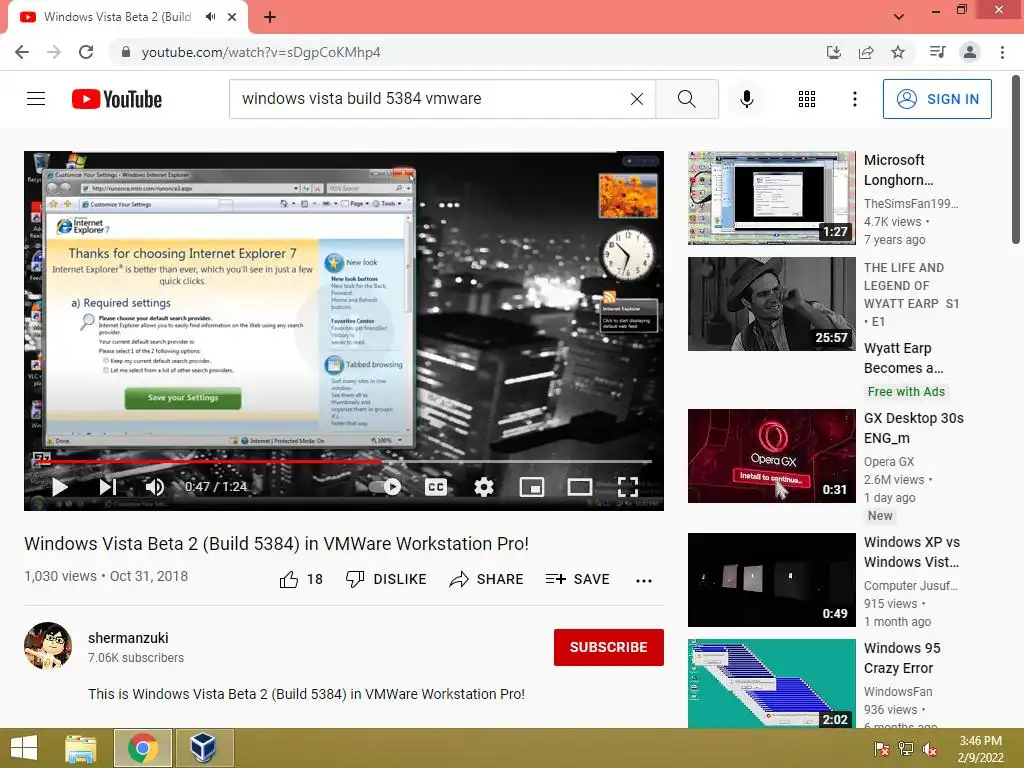The image size is (1024, 768).
Task: Go forward in the browser
Action: point(54,52)
